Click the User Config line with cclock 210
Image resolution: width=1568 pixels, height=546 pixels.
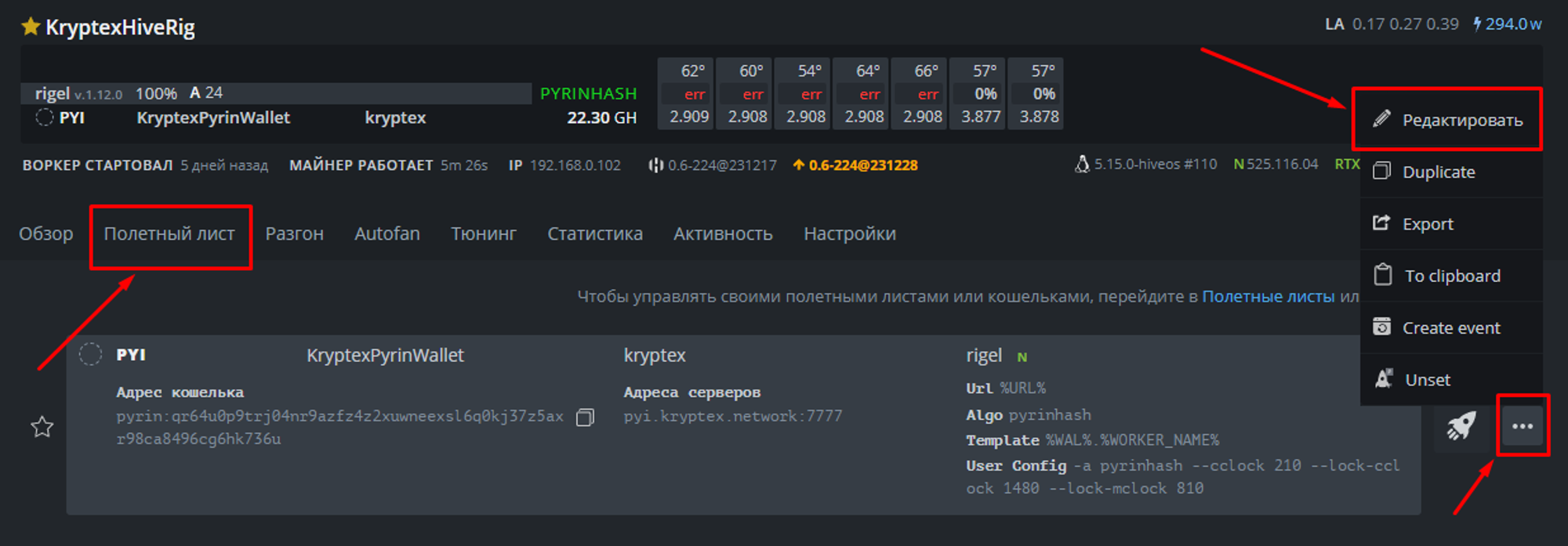[1182, 476]
